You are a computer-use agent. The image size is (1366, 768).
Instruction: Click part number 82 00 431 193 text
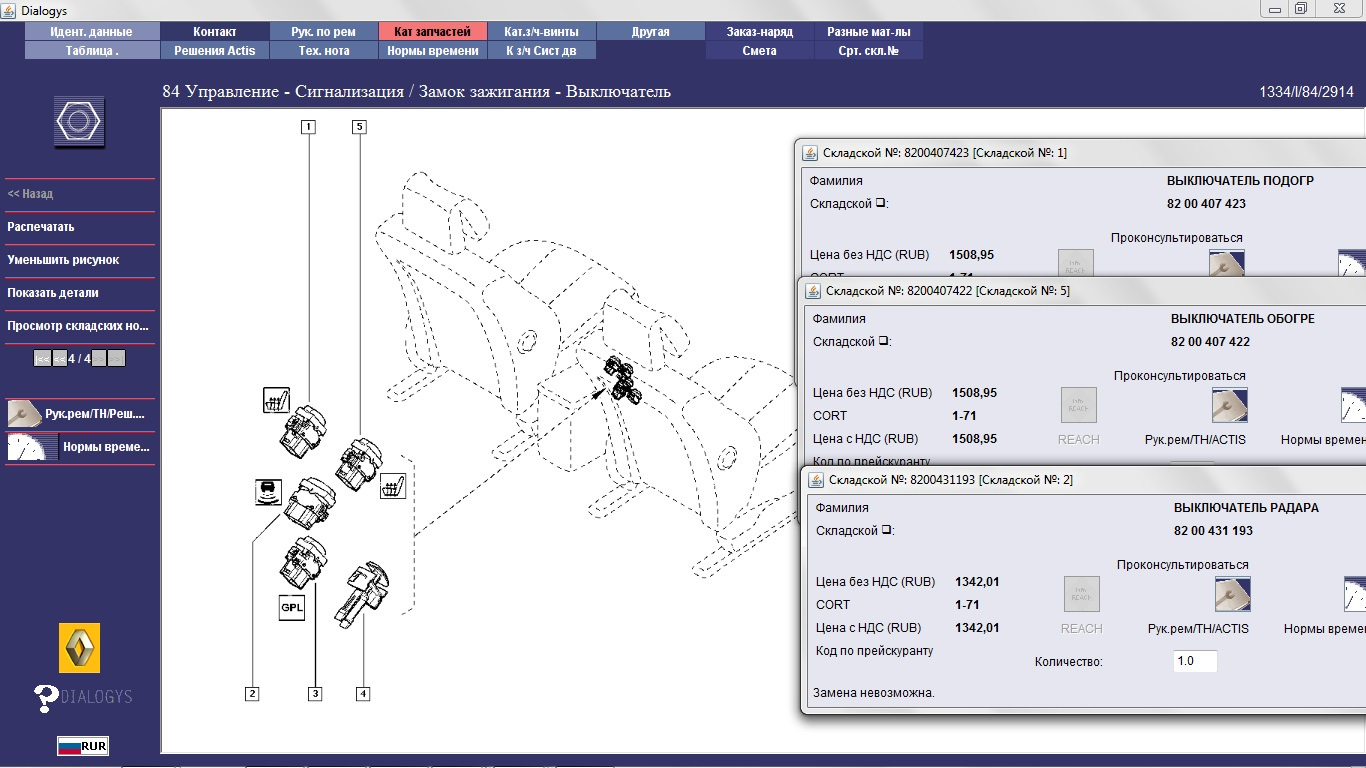click(x=1213, y=531)
